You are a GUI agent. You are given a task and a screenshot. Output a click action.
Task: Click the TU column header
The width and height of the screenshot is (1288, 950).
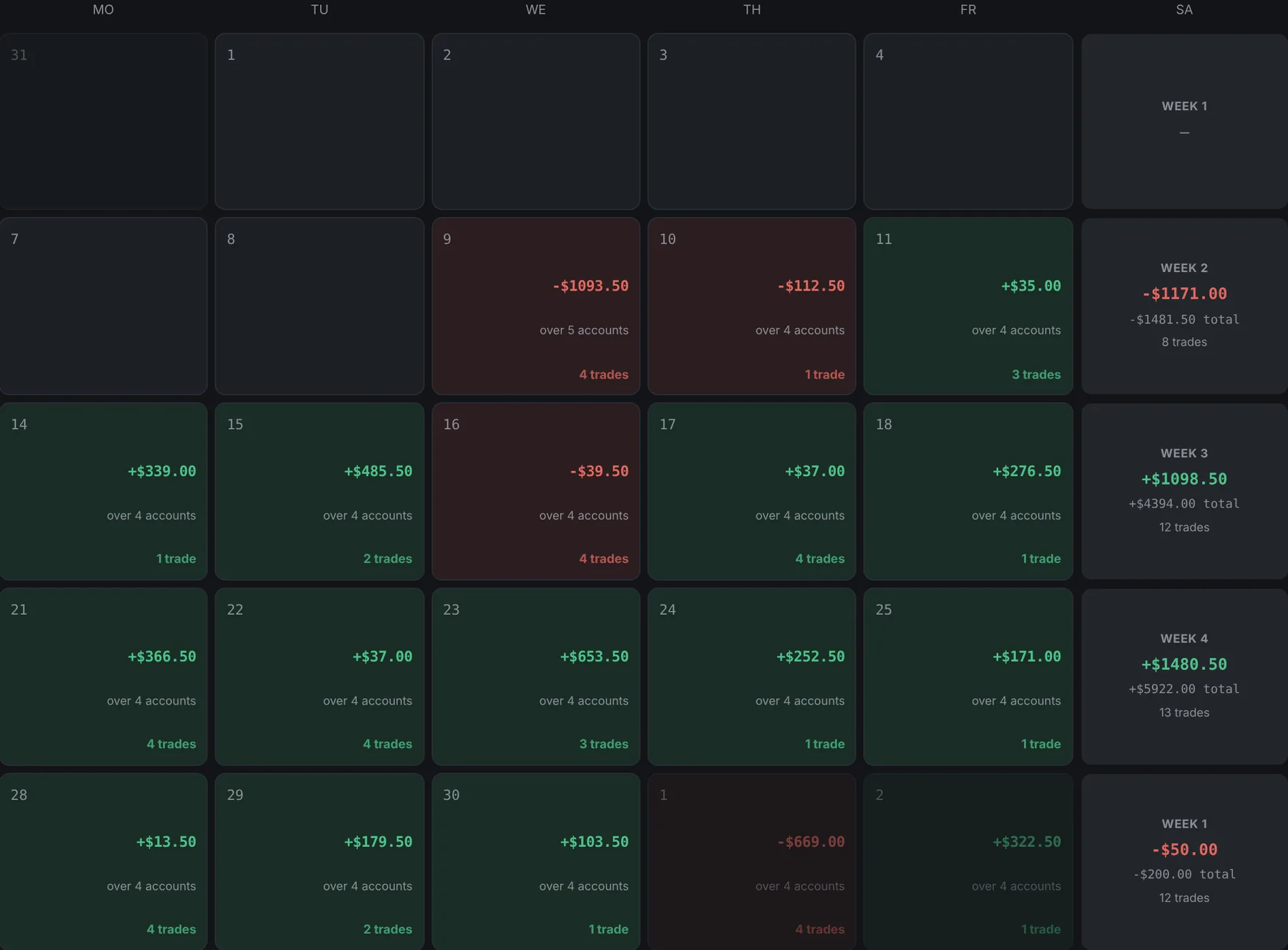320,10
